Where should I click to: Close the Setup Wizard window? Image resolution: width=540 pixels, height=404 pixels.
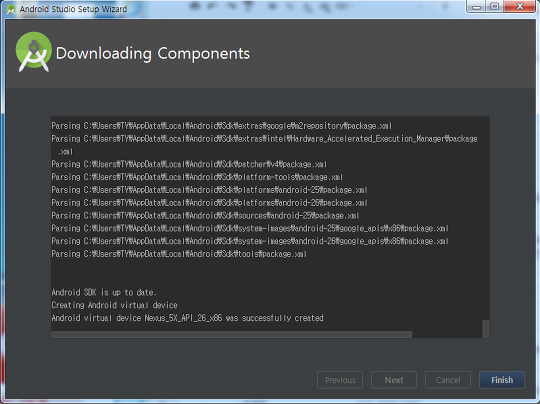pos(520,6)
